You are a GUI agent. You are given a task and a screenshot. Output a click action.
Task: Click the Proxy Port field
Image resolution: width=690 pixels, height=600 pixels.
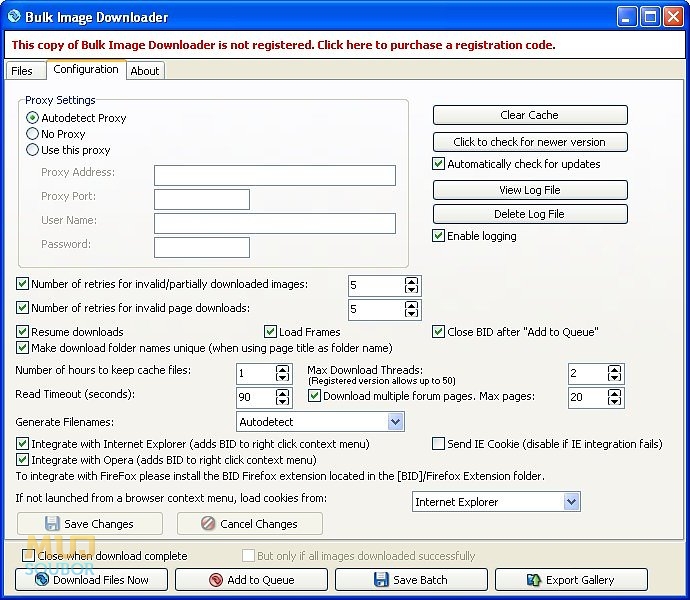(202, 199)
